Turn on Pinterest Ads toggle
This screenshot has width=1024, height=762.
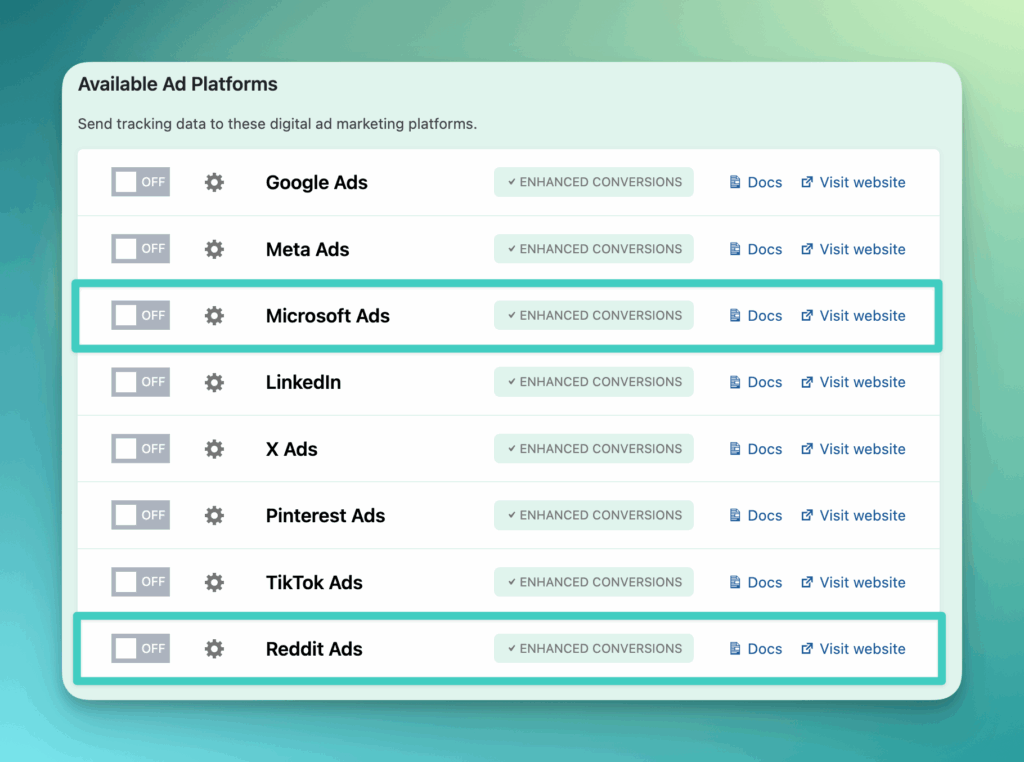140,515
